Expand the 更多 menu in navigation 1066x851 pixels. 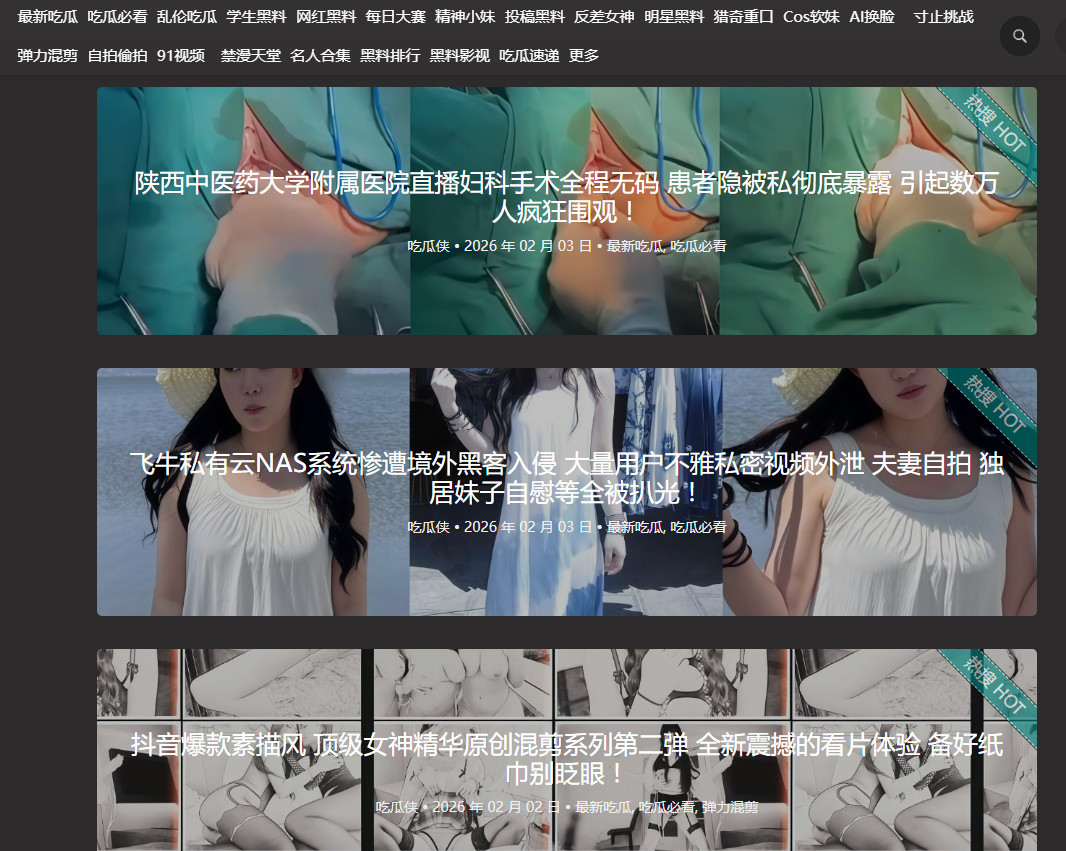[x=584, y=56]
